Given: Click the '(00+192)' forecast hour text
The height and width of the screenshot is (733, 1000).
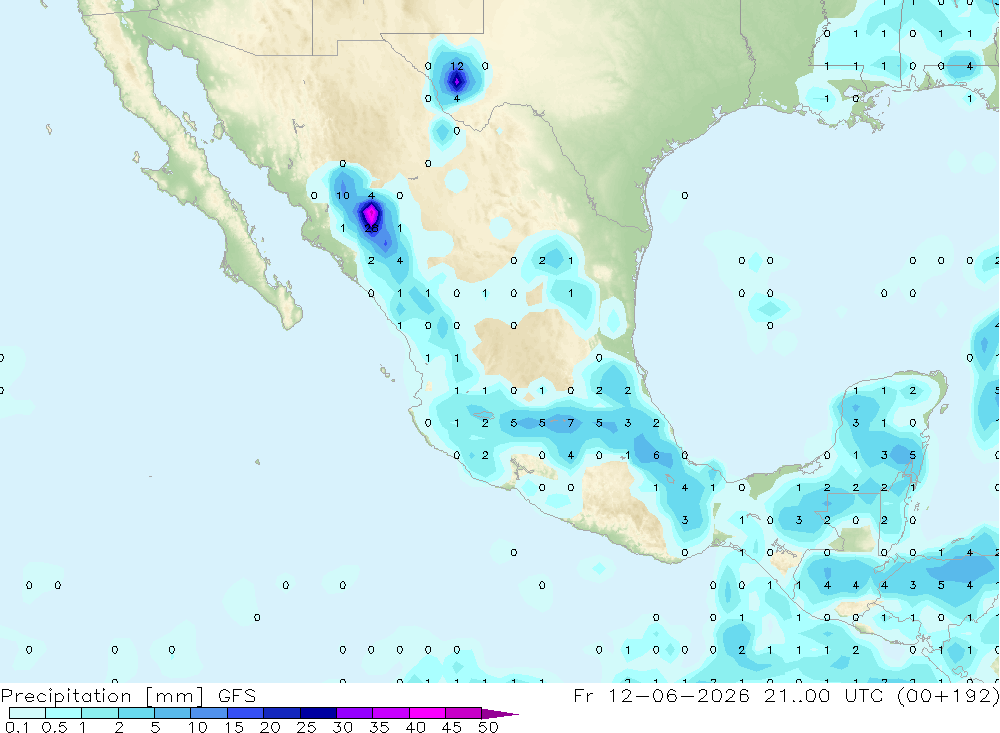Looking at the screenshot, I should [x=948, y=696].
